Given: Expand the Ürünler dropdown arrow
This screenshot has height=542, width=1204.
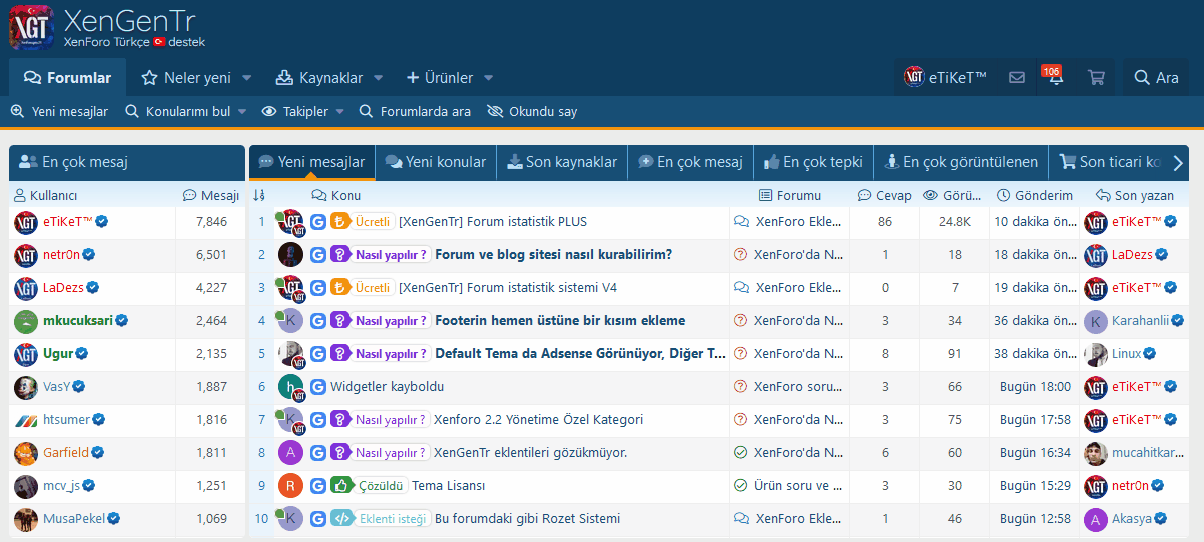Looking at the screenshot, I should (x=488, y=78).
